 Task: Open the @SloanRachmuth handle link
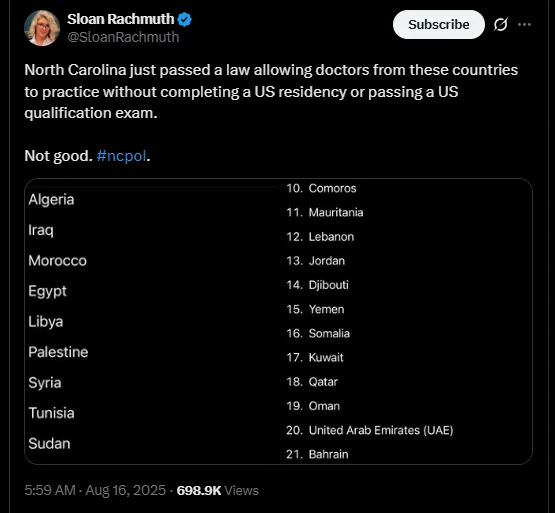[123, 37]
